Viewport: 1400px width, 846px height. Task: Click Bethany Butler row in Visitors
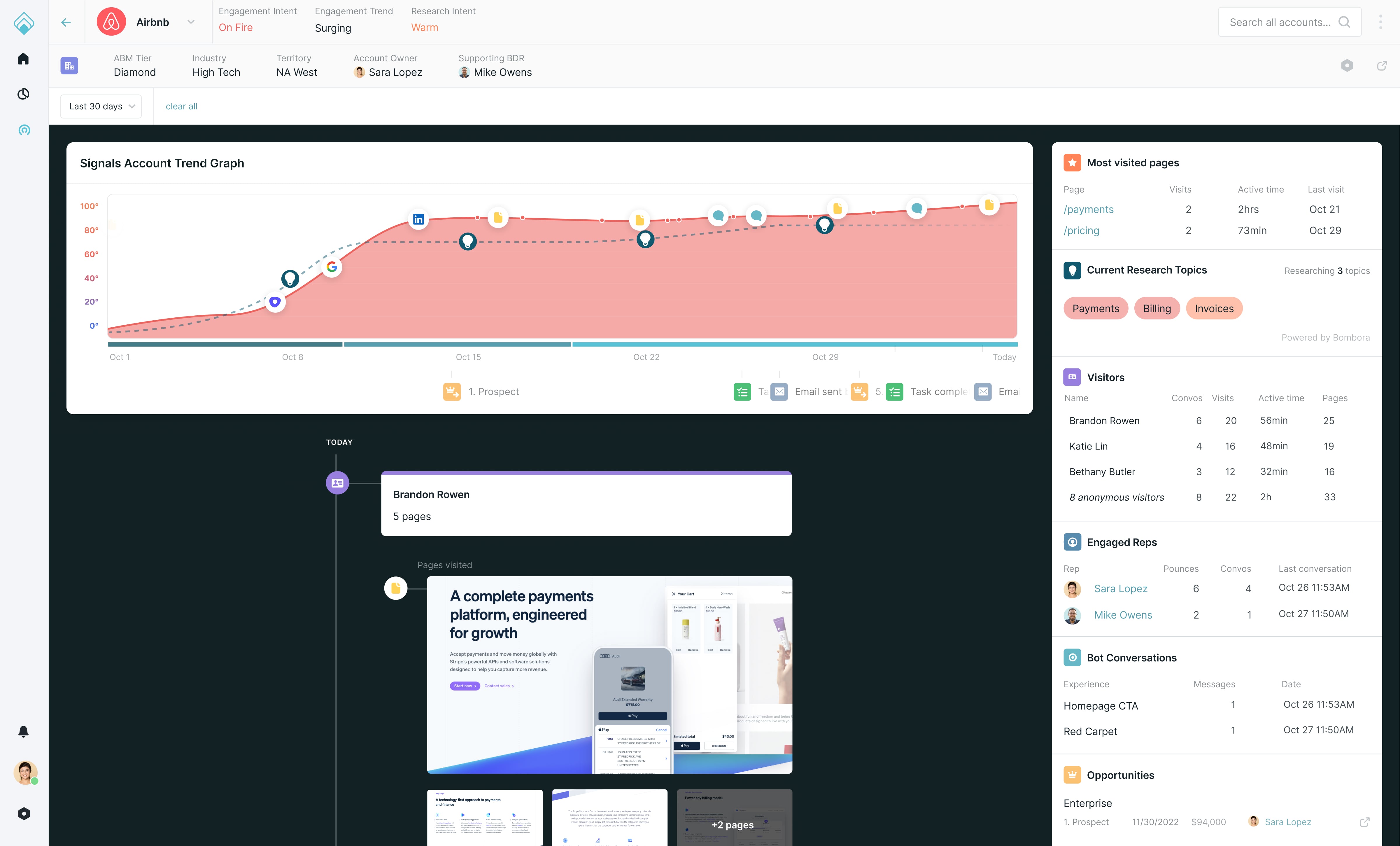coord(1216,471)
